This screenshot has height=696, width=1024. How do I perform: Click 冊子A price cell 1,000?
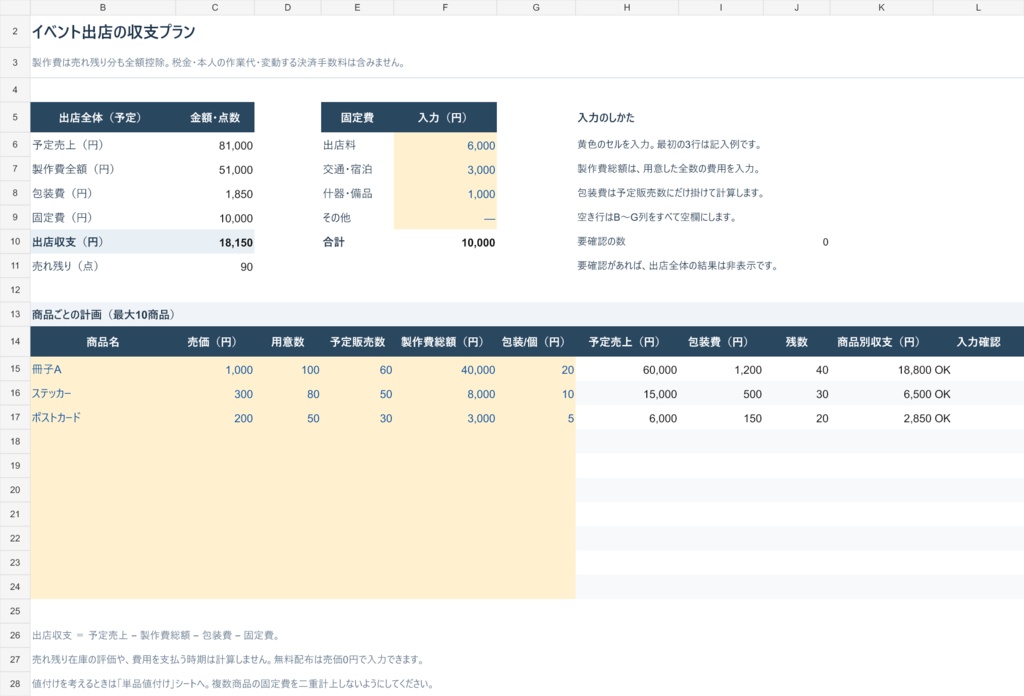(215, 370)
